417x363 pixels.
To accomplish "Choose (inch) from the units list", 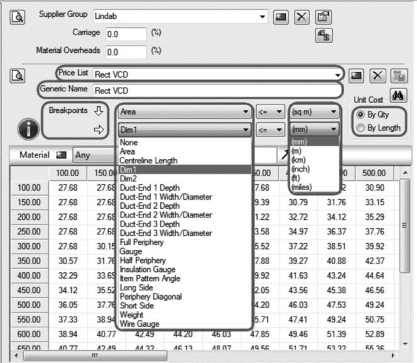I will pyautogui.click(x=300, y=169).
